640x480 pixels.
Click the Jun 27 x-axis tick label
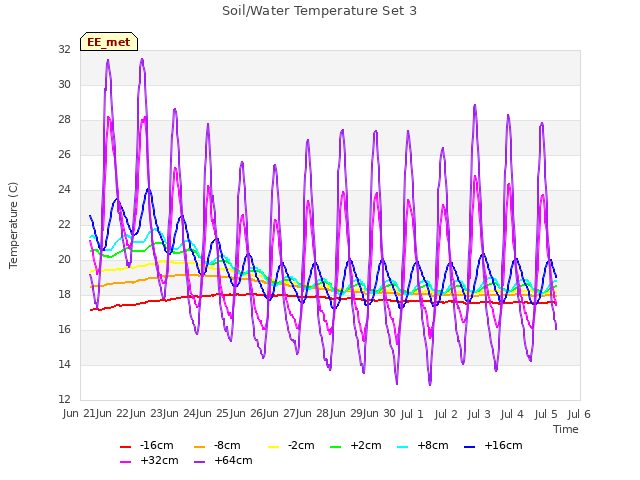pyautogui.click(x=280, y=414)
